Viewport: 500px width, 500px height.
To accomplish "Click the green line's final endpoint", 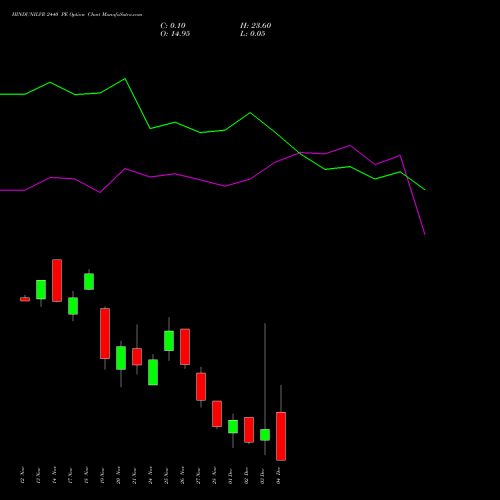I will (x=425, y=190).
